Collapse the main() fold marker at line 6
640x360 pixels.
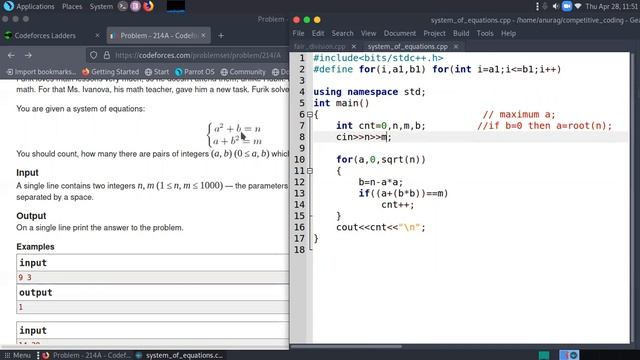pos(310,115)
